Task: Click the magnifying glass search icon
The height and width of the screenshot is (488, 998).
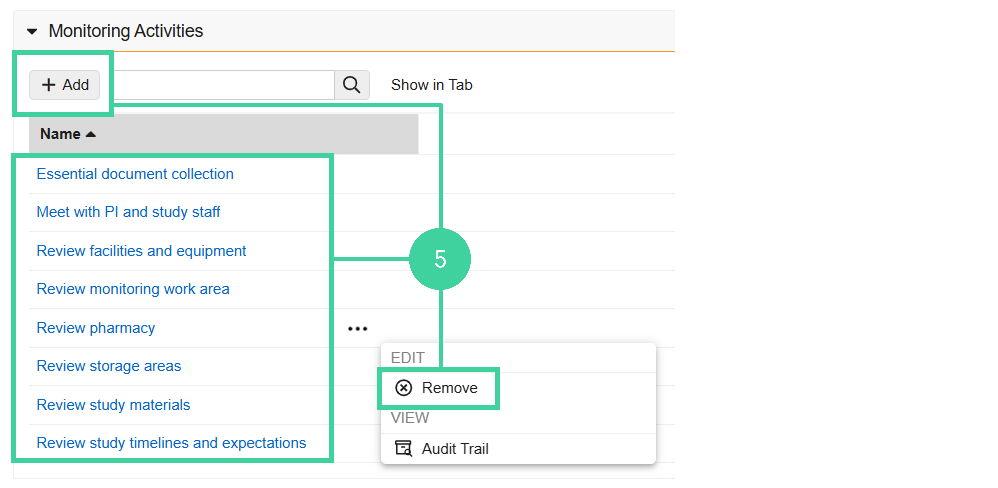Action: pyautogui.click(x=352, y=85)
